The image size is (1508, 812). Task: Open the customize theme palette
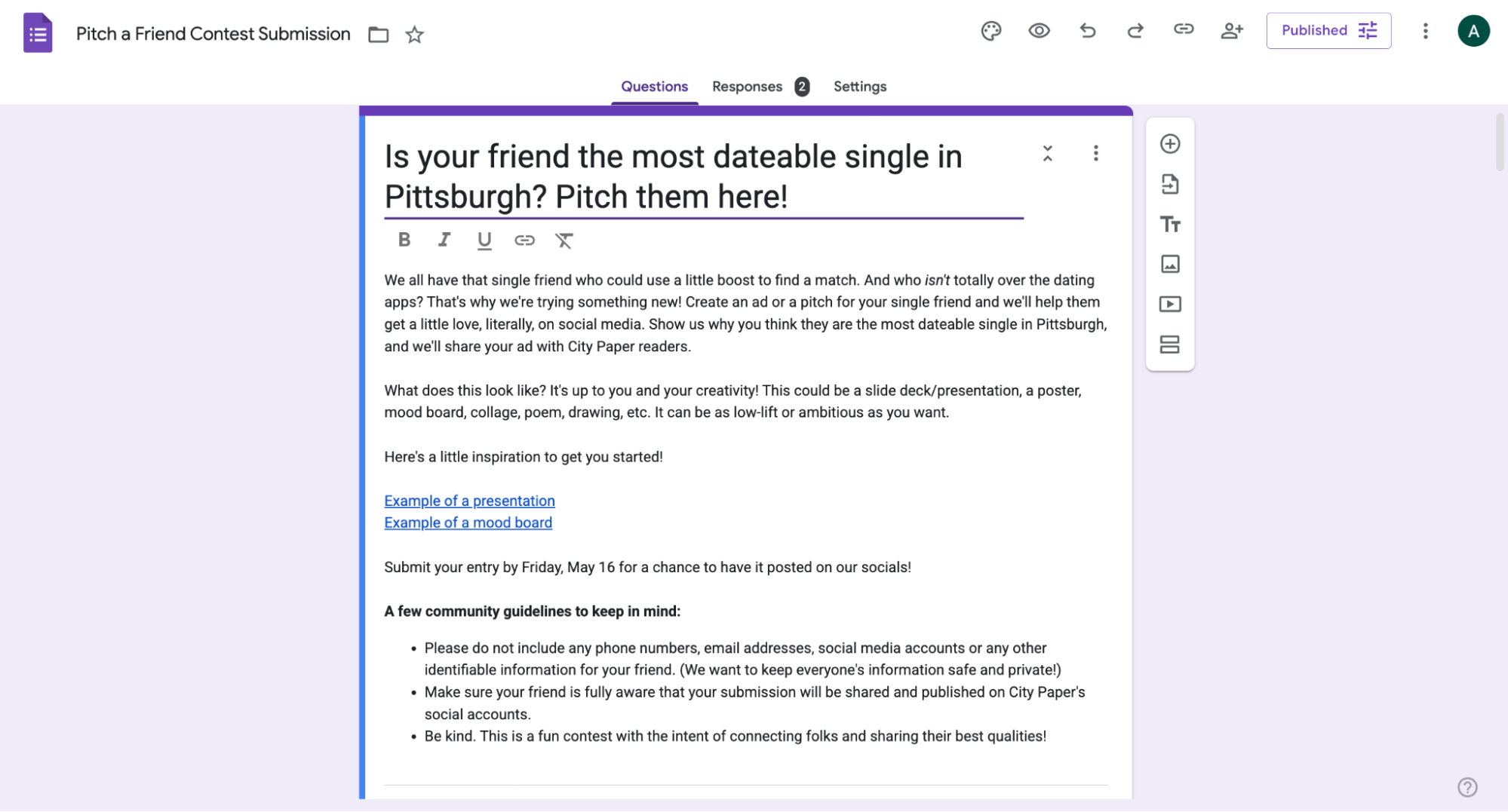[x=990, y=31]
